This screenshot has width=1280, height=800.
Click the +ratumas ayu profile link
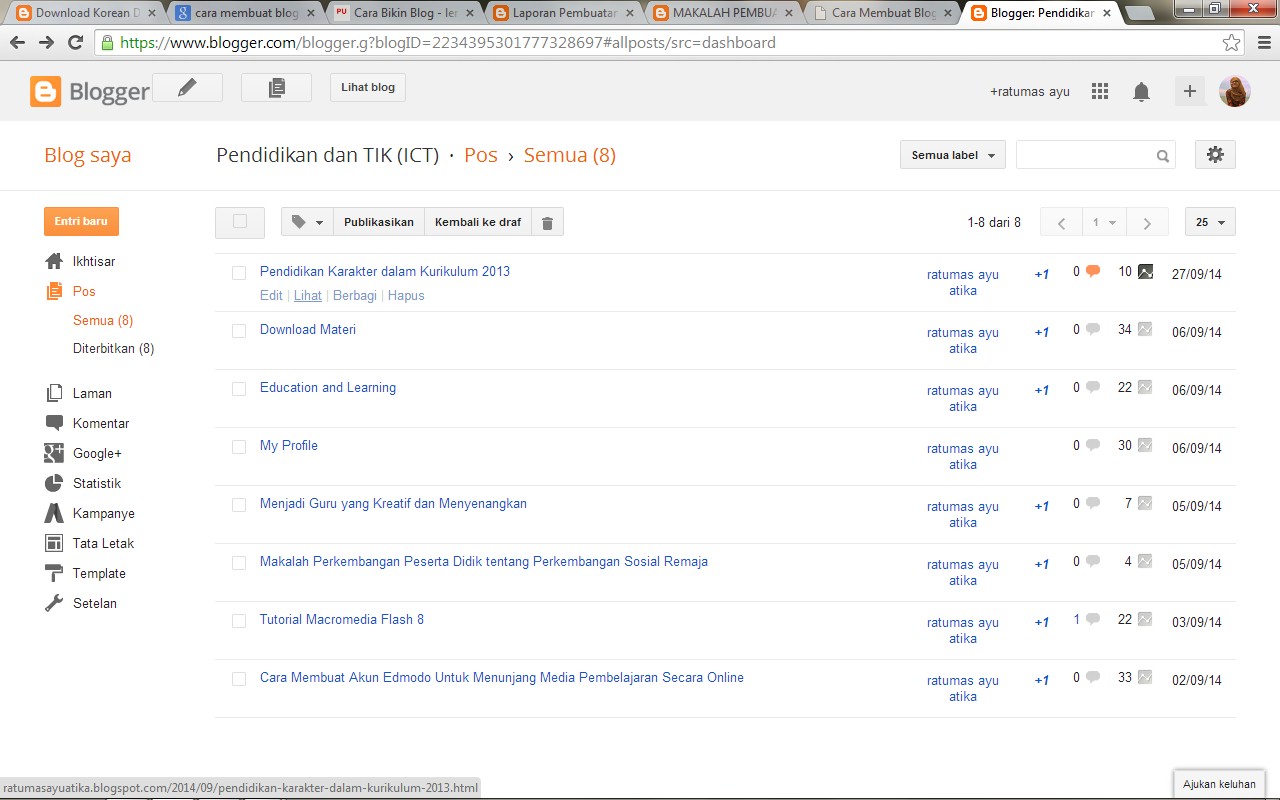(x=1030, y=91)
